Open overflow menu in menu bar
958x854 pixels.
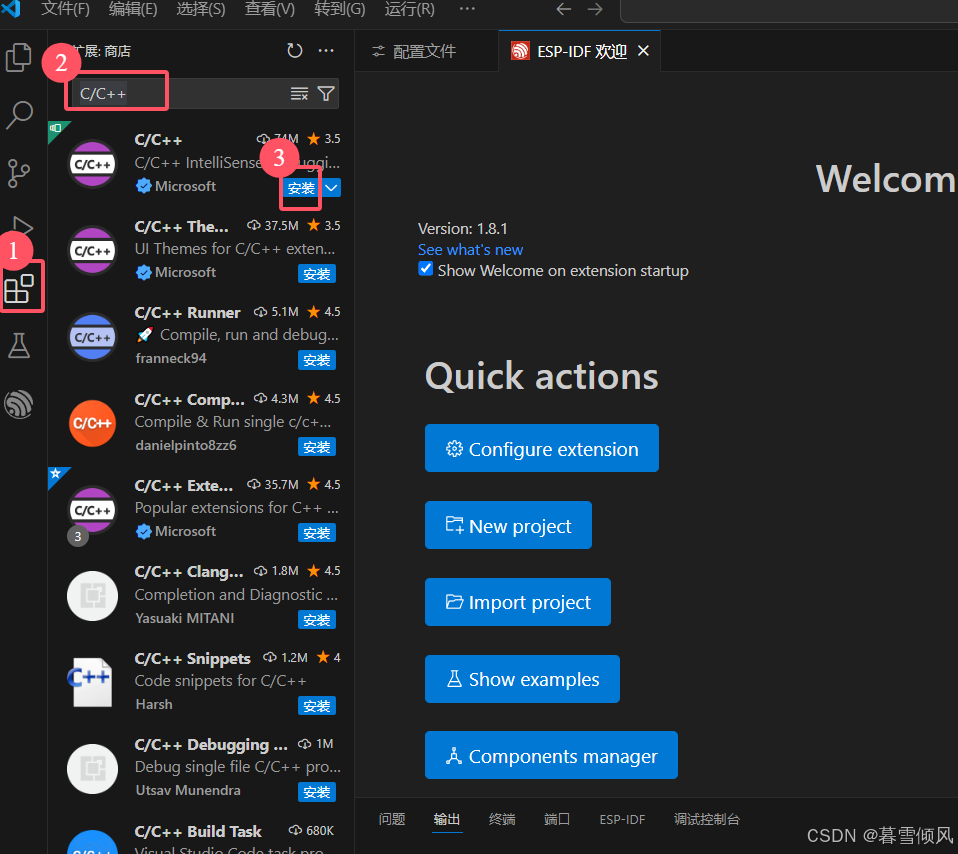click(x=467, y=9)
